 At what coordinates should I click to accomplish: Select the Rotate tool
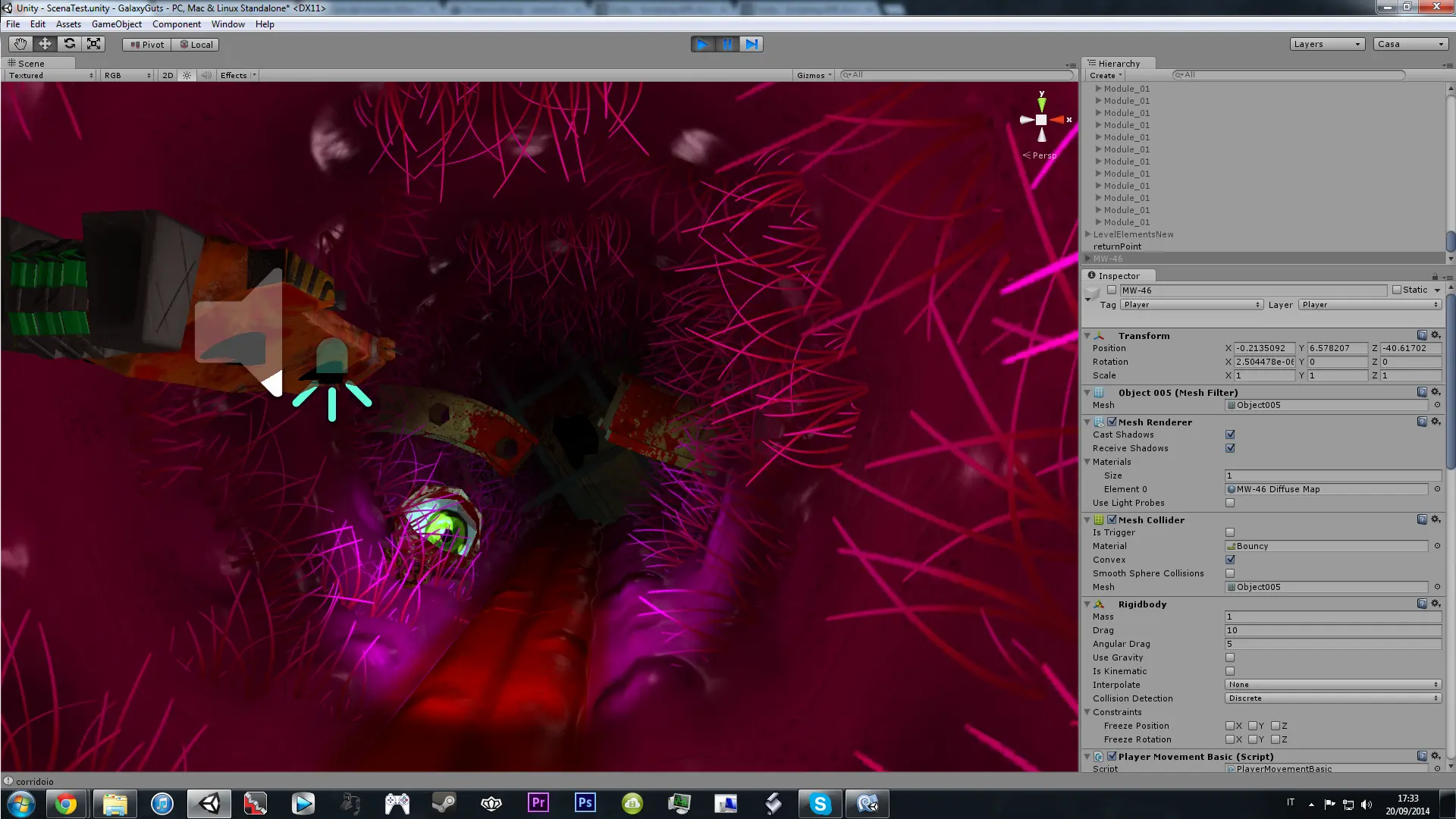point(69,44)
